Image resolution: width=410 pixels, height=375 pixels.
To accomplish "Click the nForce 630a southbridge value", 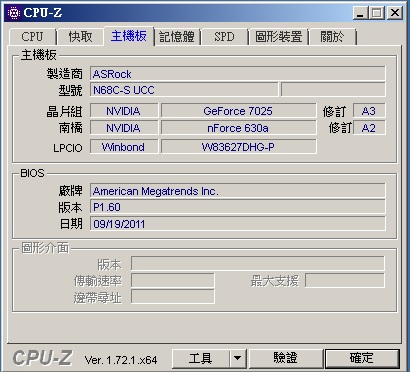I will pos(239,128).
